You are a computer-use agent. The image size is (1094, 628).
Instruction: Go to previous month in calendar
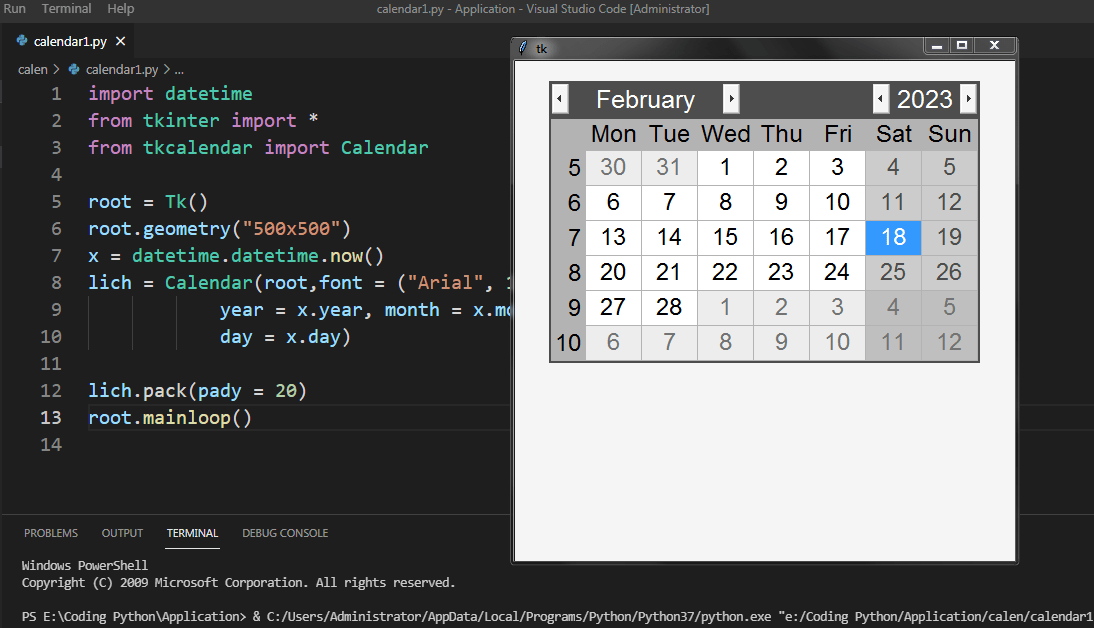(560, 99)
